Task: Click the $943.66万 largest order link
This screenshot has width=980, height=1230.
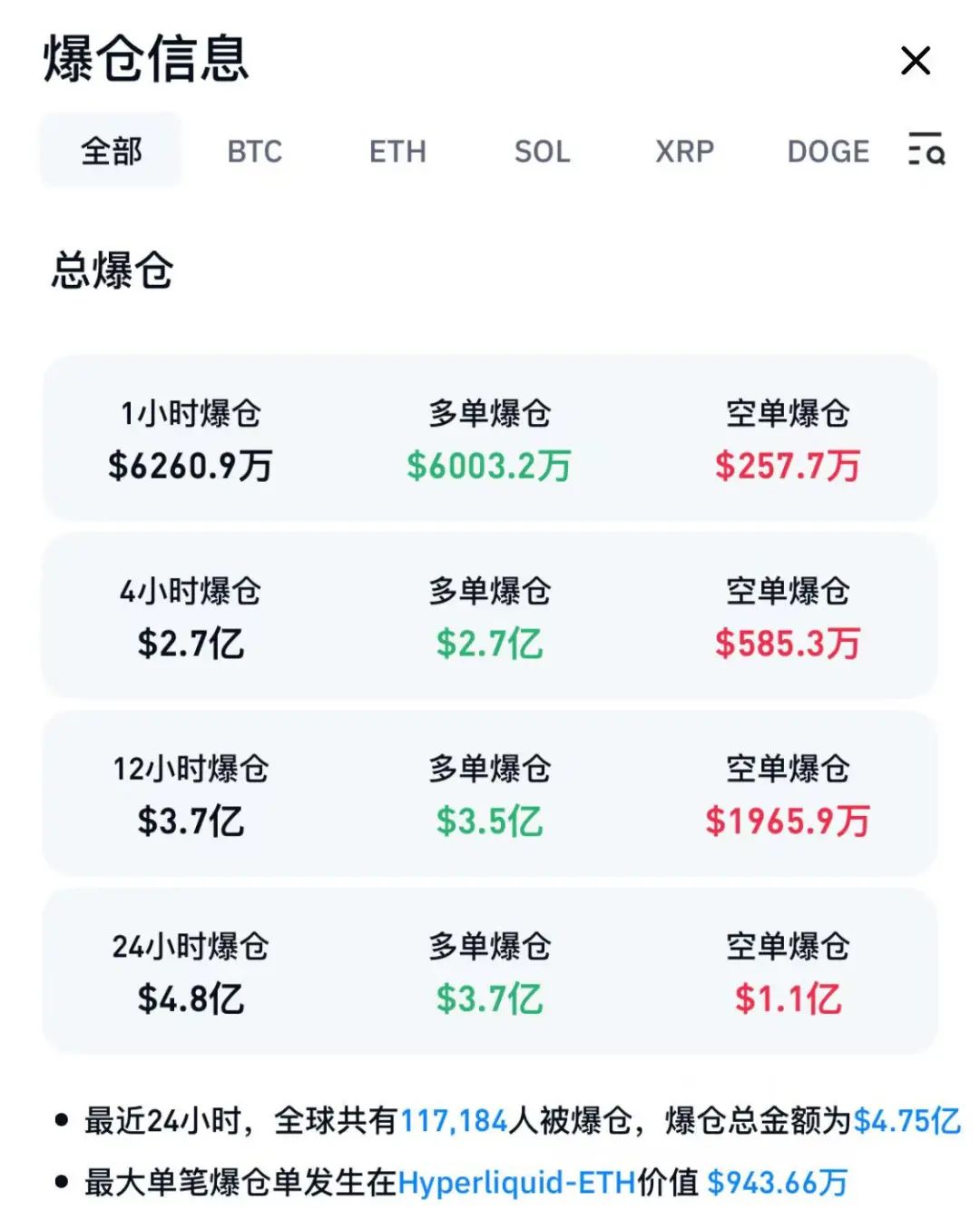Action: (x=777, y=1183)
